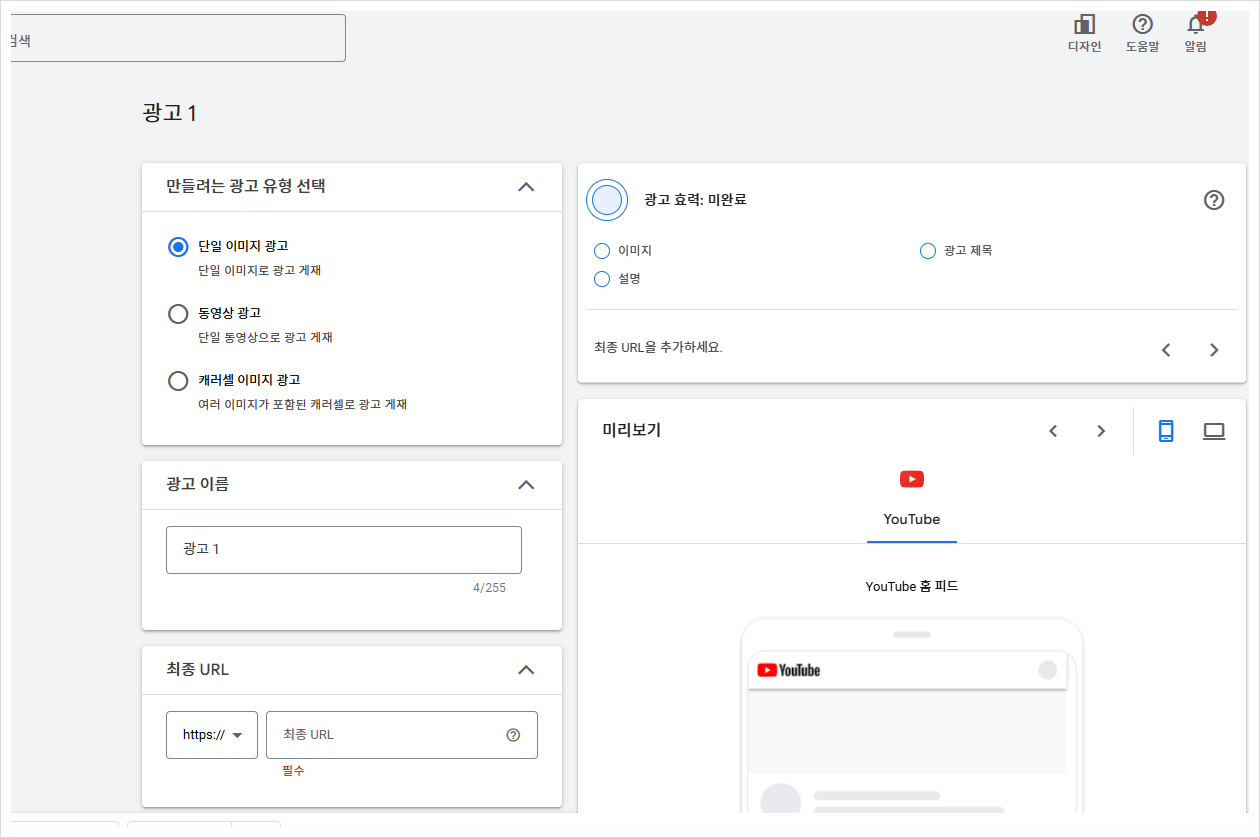Click the phone mockup YouTube preview
This screenshot has width=1260, height=838.
(x=912, y=716)
